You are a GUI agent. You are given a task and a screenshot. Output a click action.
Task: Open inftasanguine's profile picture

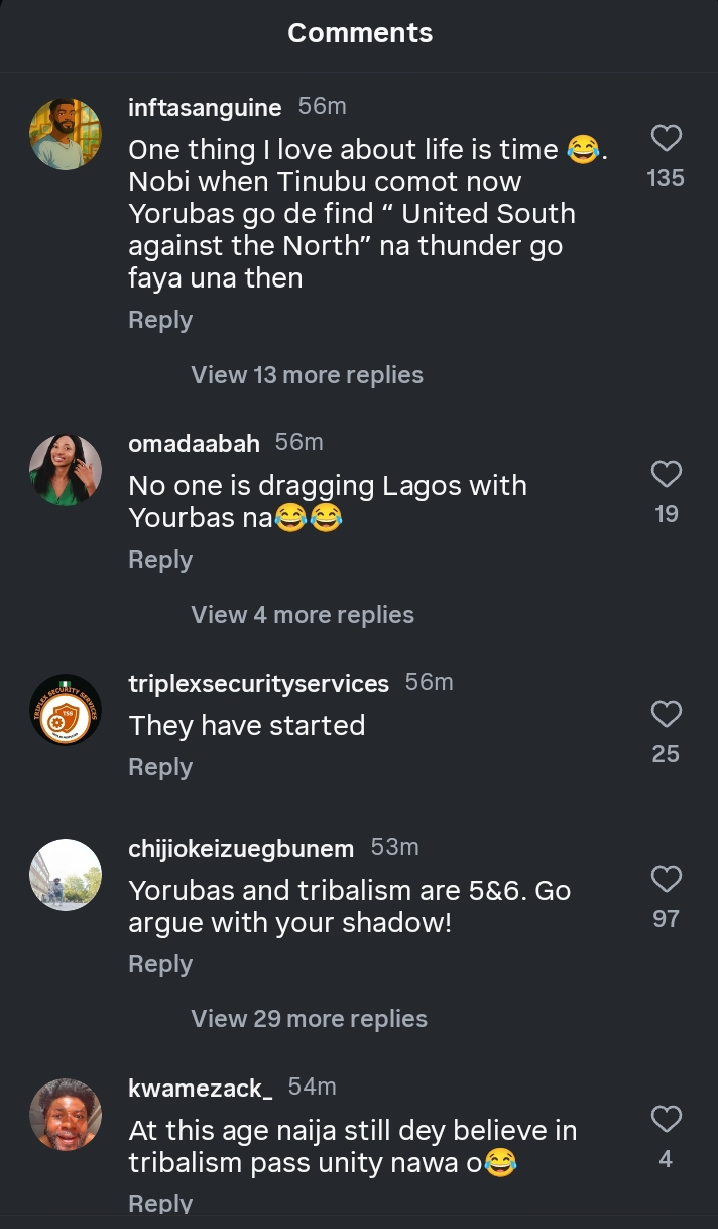pyautogui.click(x=66, y=134)
